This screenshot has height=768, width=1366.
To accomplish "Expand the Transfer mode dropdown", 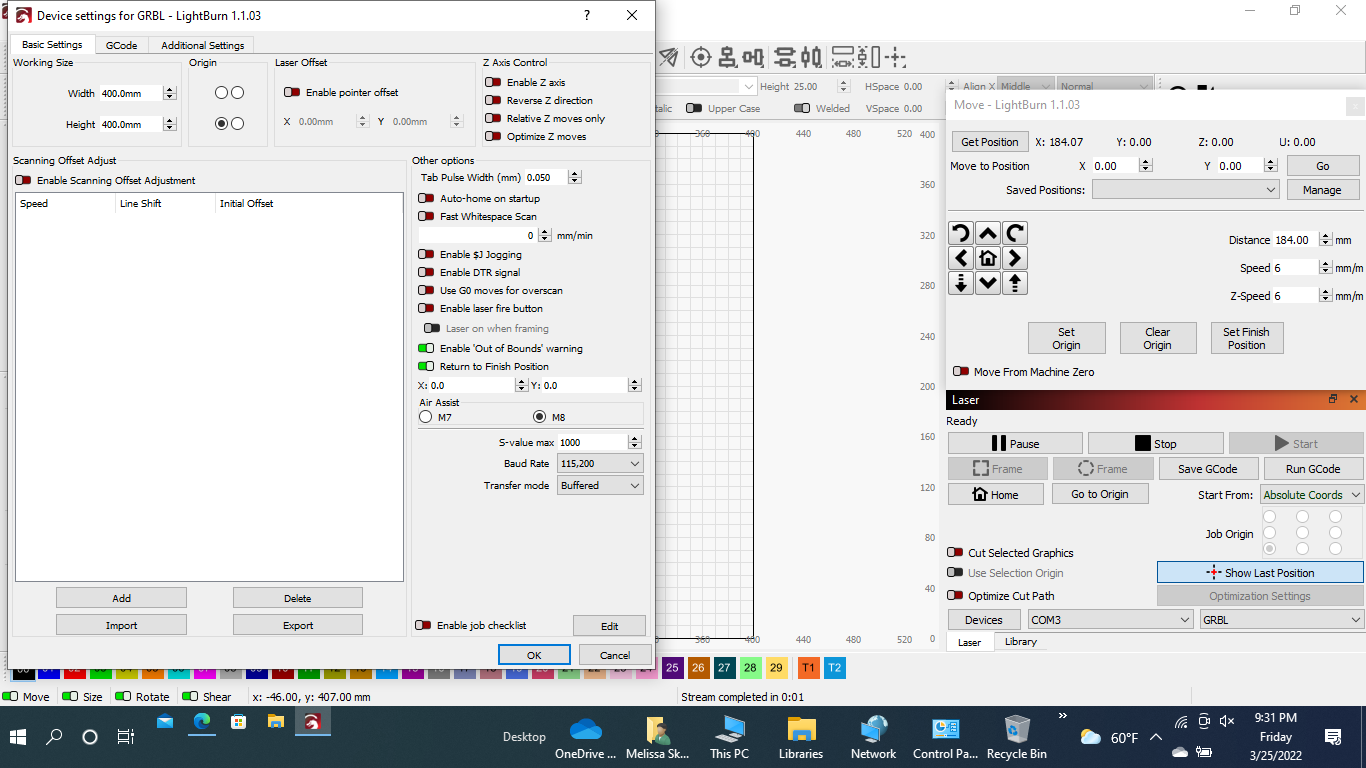I will click(600, 486).
